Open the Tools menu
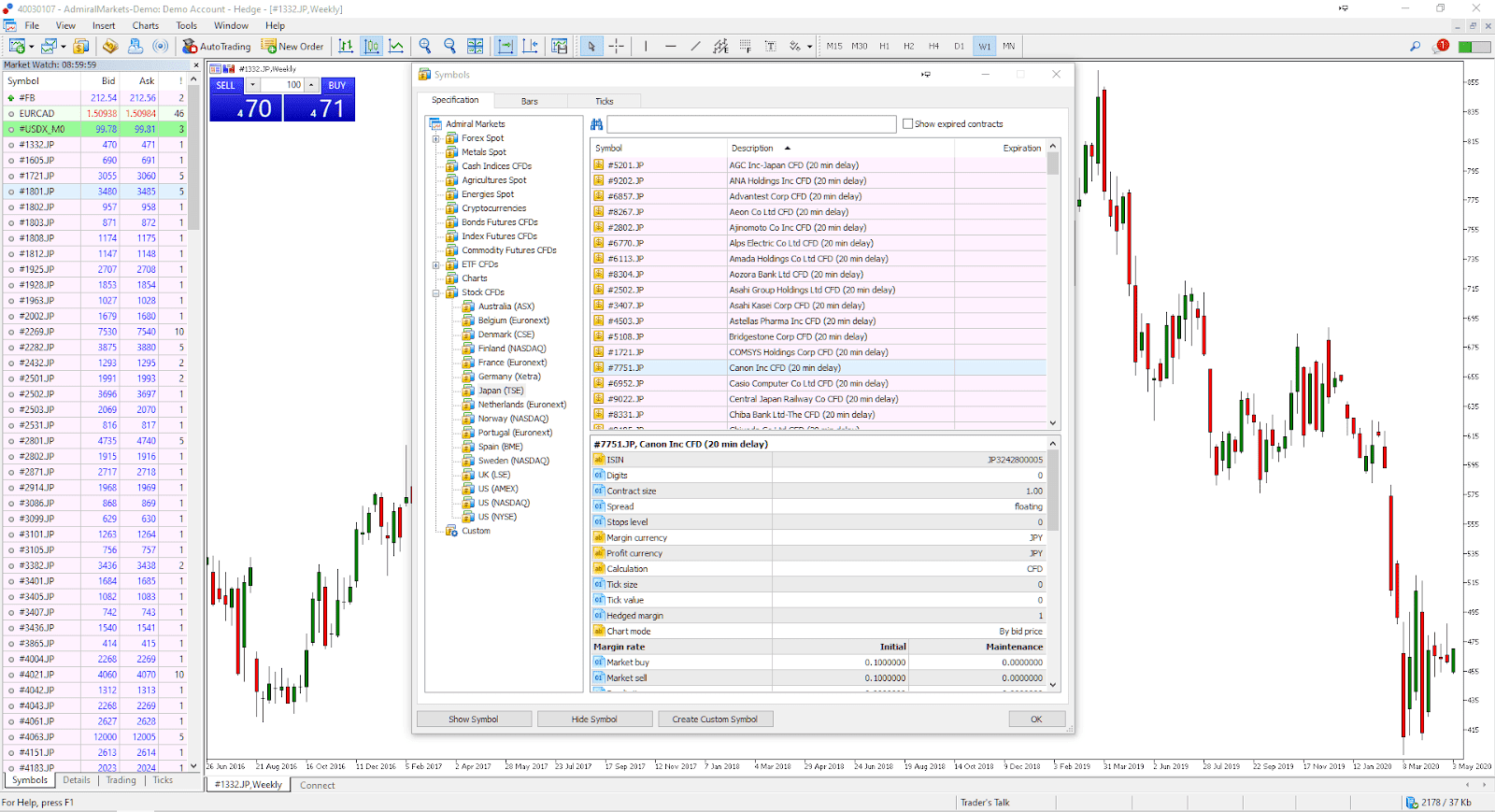The image size is (1495, 812). [187, 25]
